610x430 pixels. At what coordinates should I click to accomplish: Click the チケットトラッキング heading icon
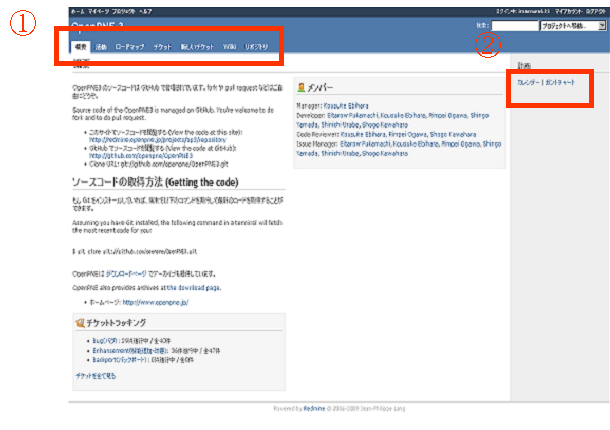pyautogui.click(x=80, y=323)
